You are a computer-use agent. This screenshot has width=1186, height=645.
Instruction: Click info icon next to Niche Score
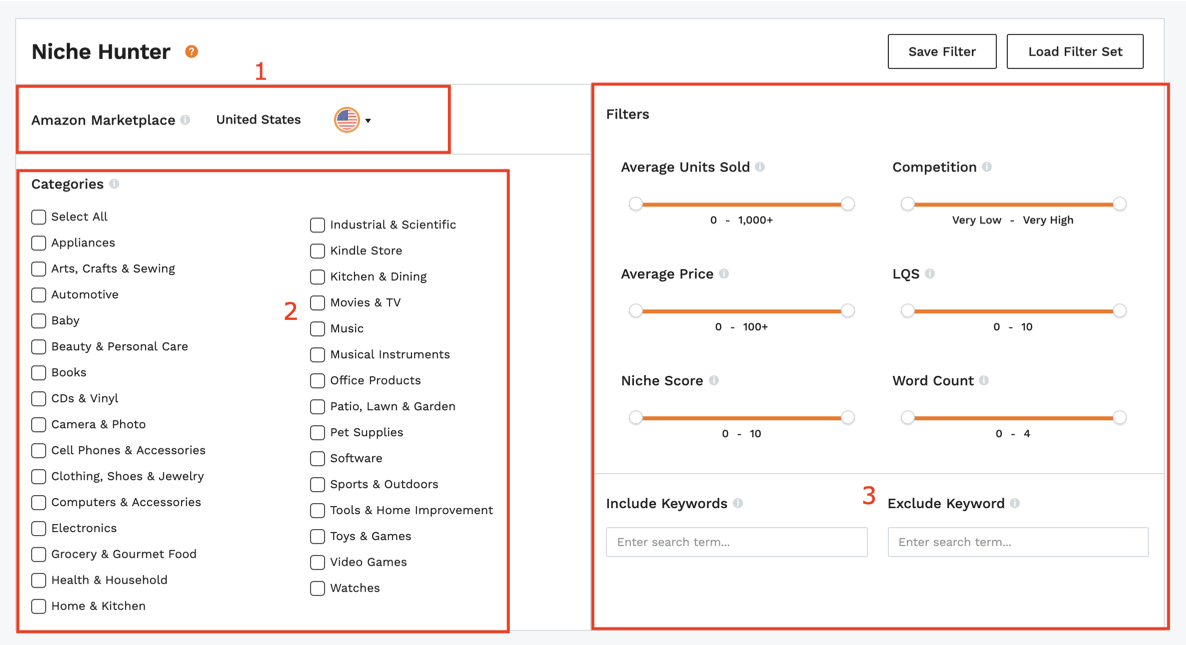pos(713,380)
